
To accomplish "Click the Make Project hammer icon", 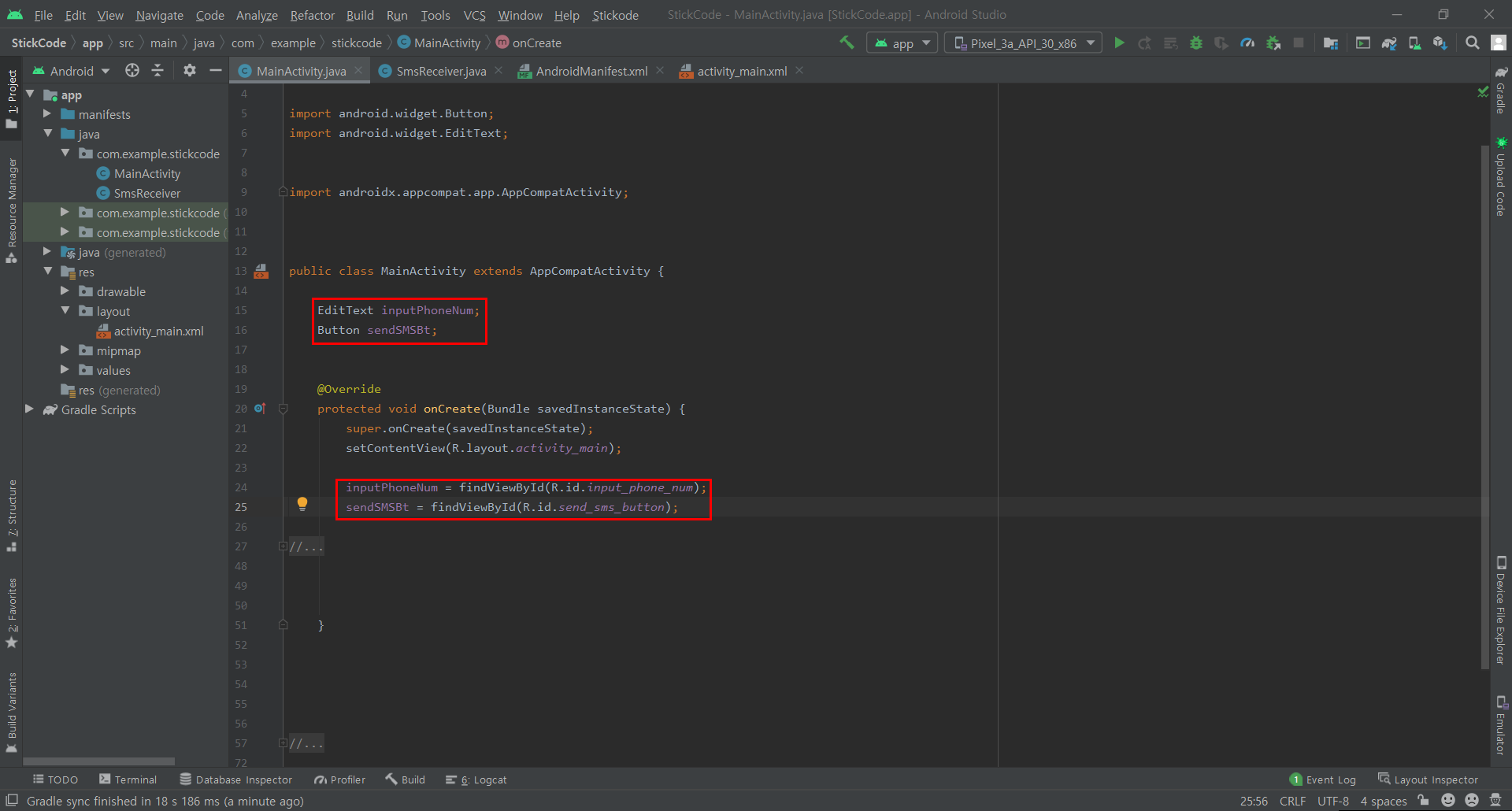I will (x=847, y=43).
